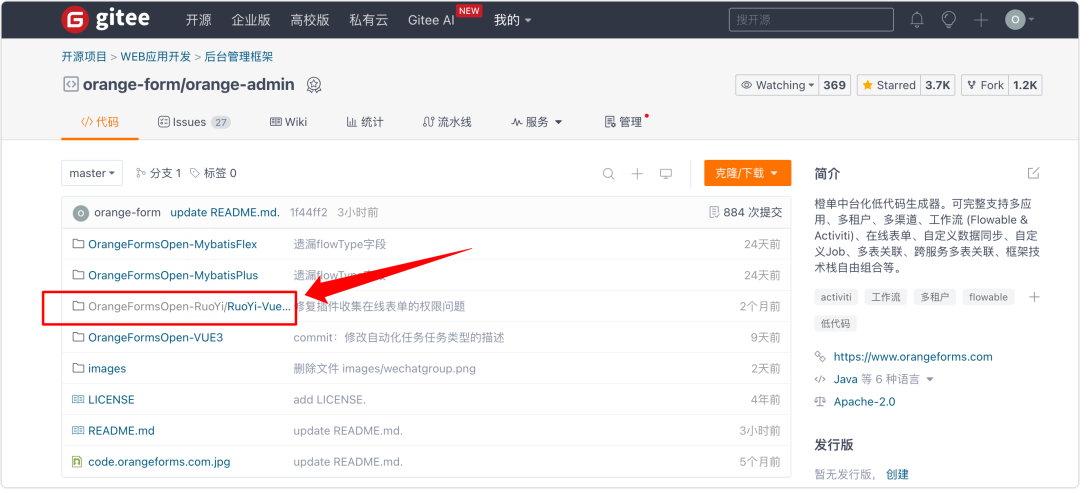Screen dimensions: 1080x489
Task: Click 高校版 in the top navigation
Action: [310, 20]
